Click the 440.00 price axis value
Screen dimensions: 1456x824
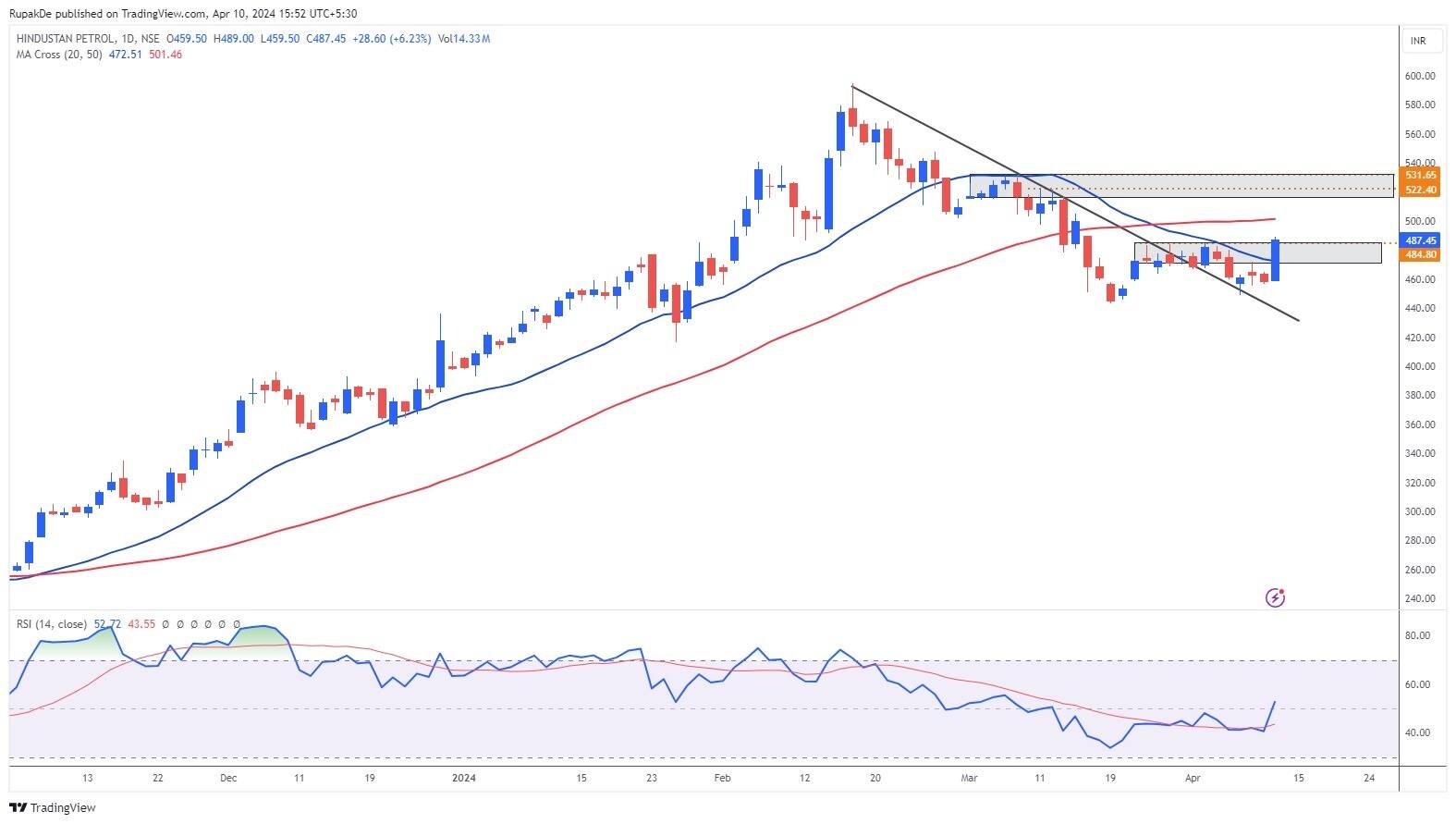click(1420, 308)
